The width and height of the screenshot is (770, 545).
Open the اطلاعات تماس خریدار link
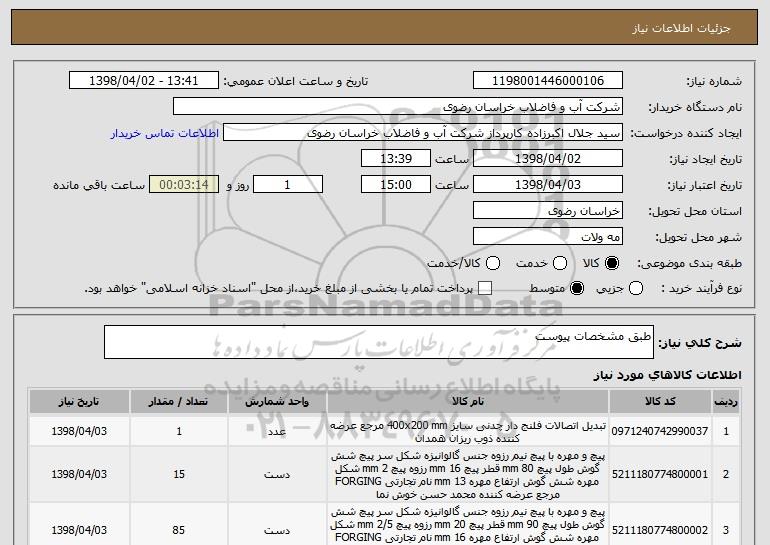165,133
